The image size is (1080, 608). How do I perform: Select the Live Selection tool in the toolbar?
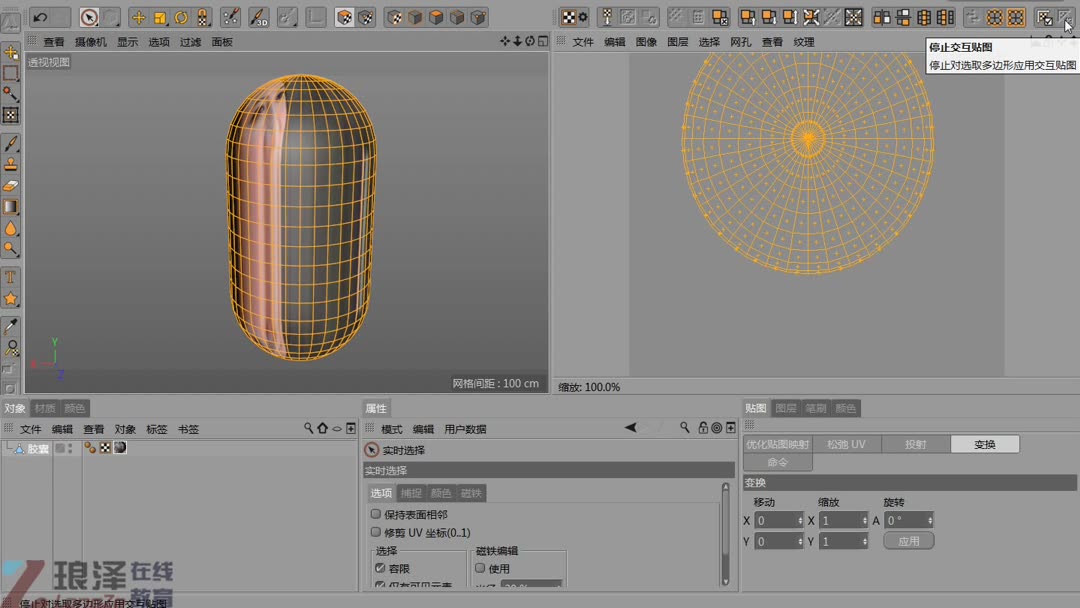point(89,17)
